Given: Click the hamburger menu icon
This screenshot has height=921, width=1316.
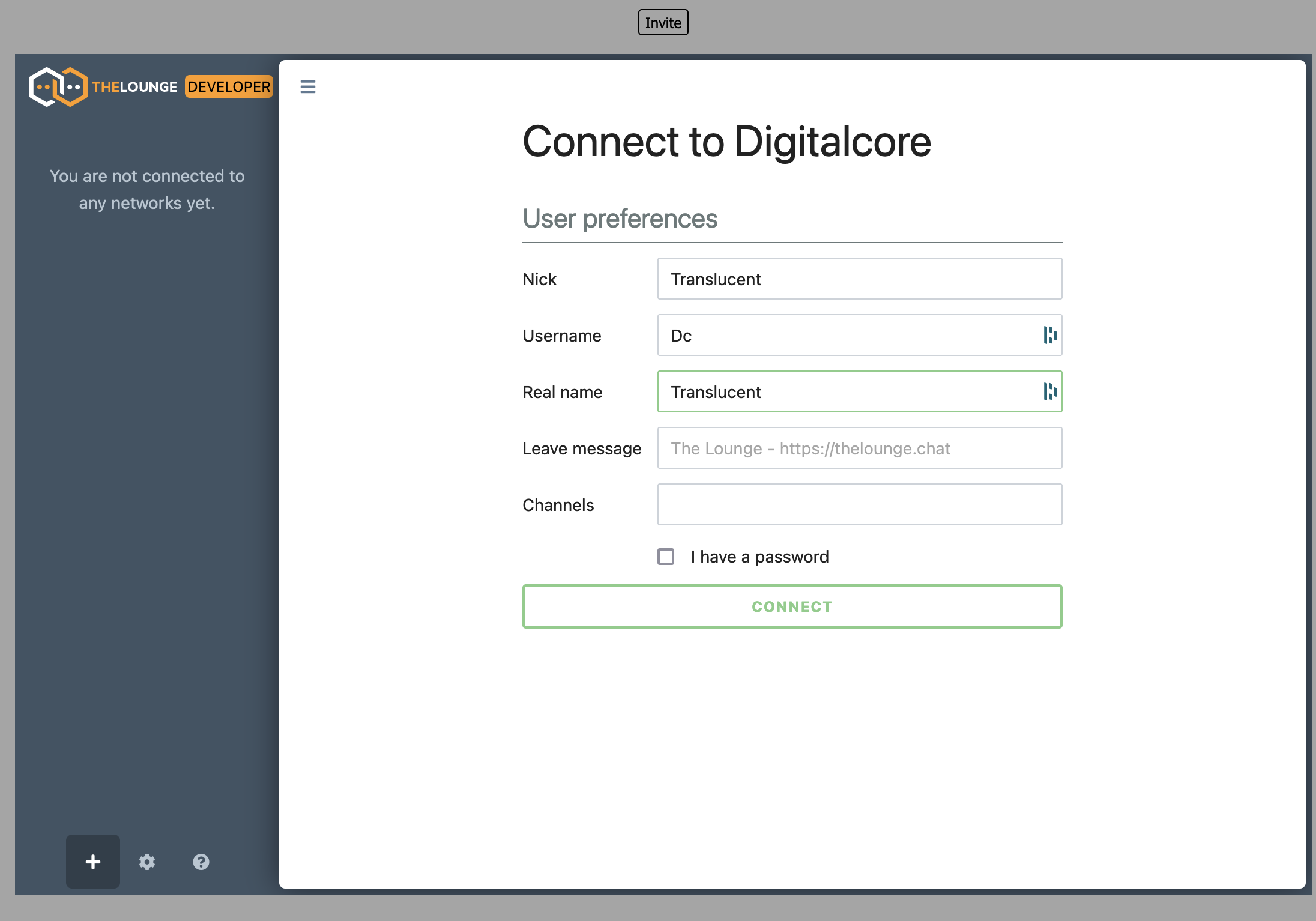Looking at the screenshot, I should tap(307, 87).
